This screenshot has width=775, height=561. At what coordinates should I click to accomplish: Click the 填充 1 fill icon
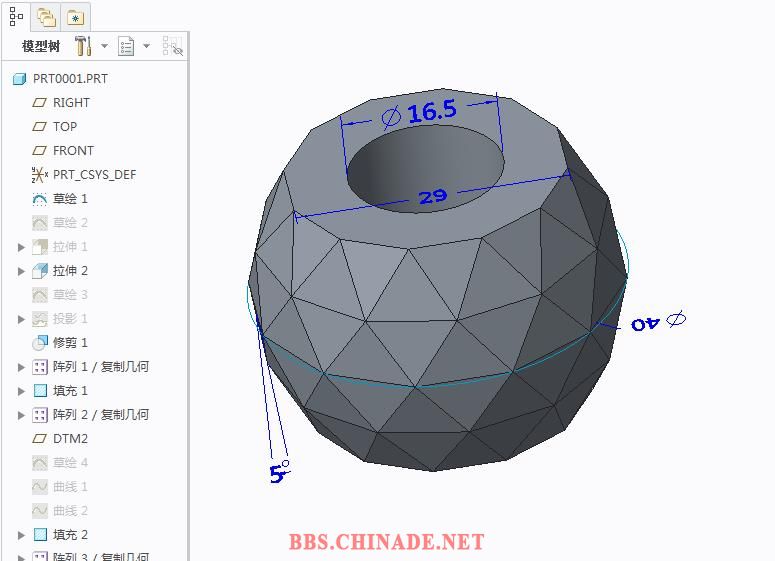(40, 391)
